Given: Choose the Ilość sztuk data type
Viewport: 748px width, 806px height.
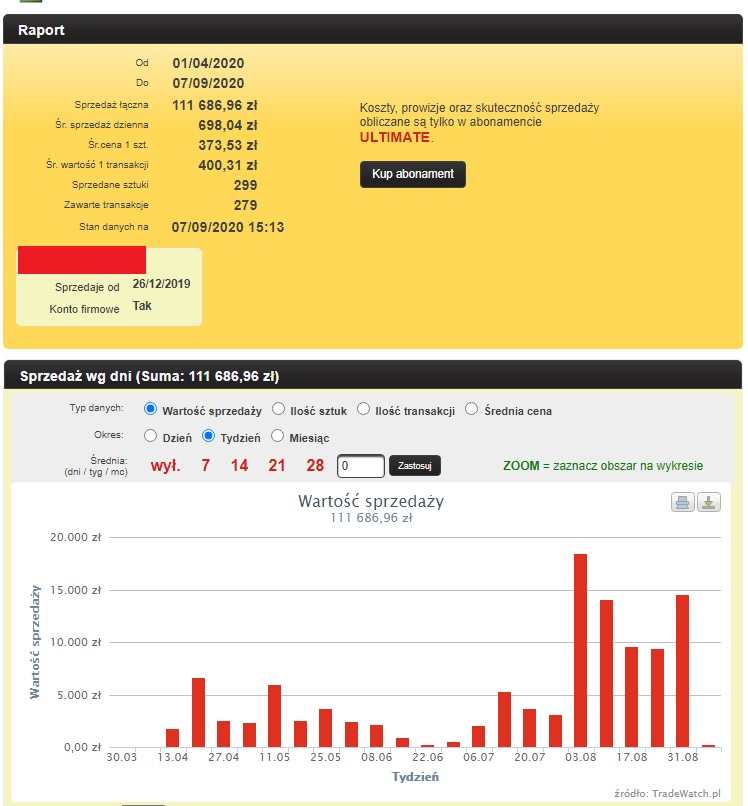Looking at the screenshot, I should (279, 409).
